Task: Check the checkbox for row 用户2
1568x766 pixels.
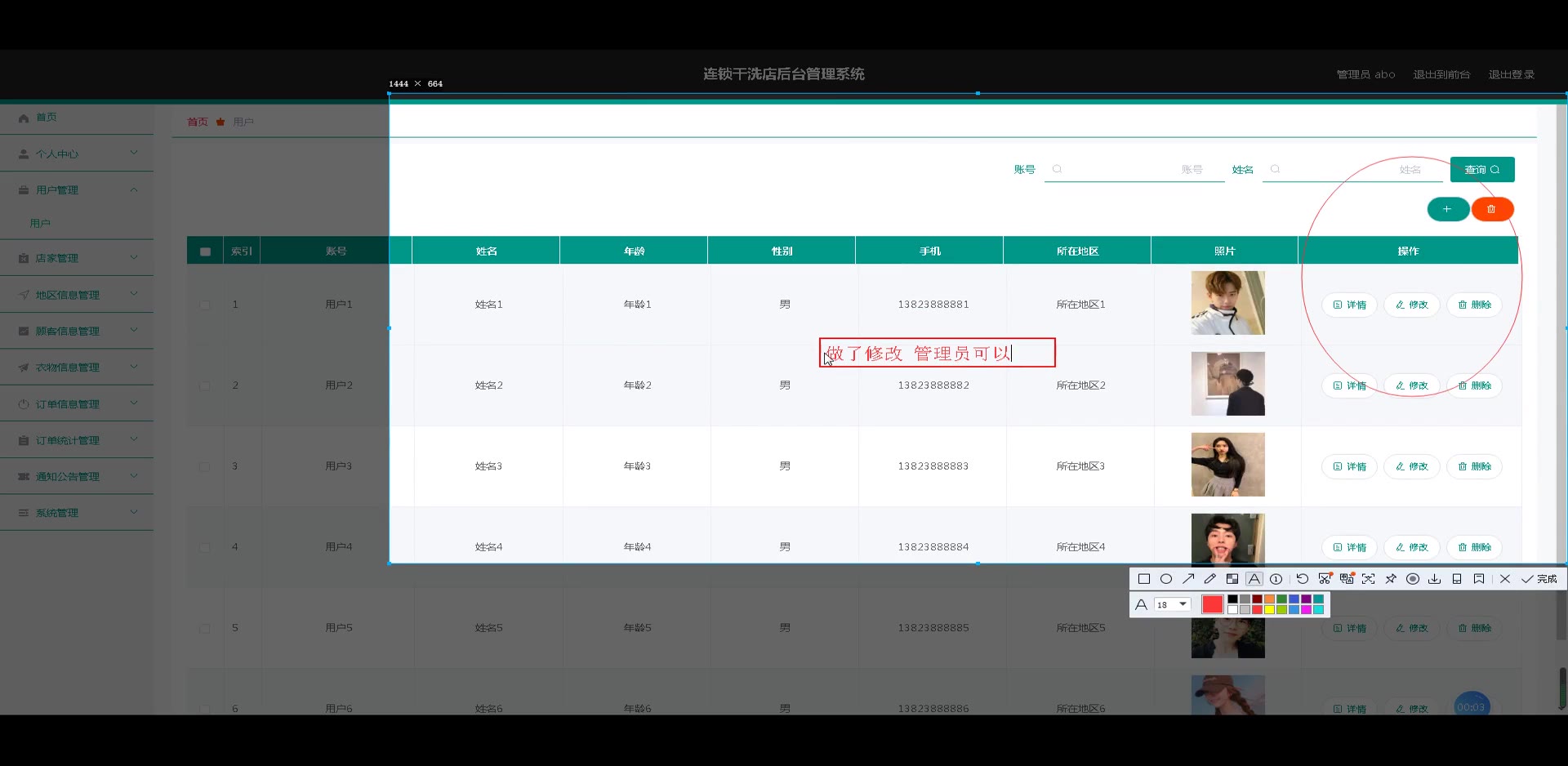Action: tap(205, 385)
